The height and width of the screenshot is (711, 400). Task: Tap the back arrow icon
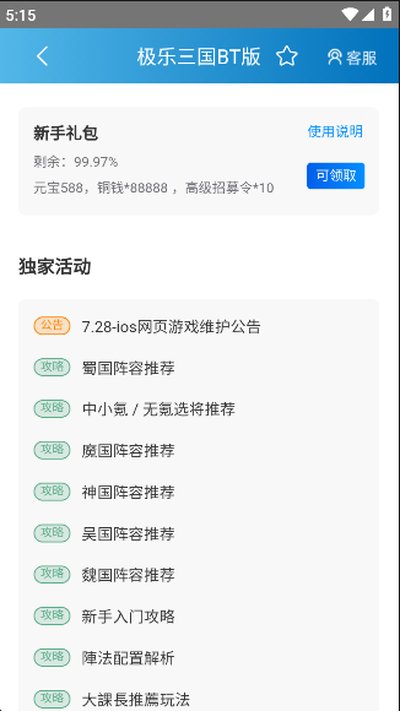pos(42,57)
